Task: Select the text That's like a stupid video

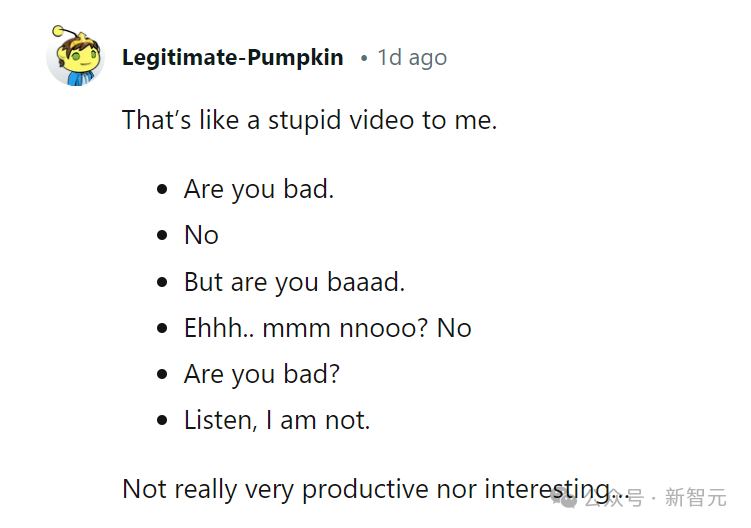Action: tap(268, 120)
